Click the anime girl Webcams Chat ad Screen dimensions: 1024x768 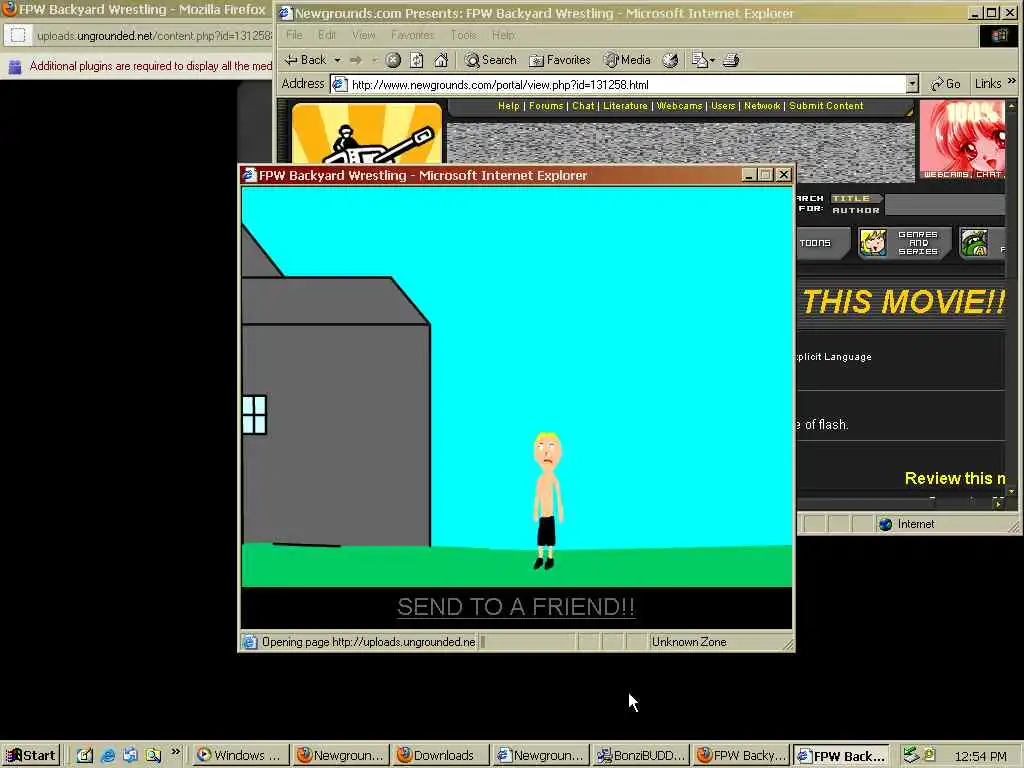click(962, 140)
